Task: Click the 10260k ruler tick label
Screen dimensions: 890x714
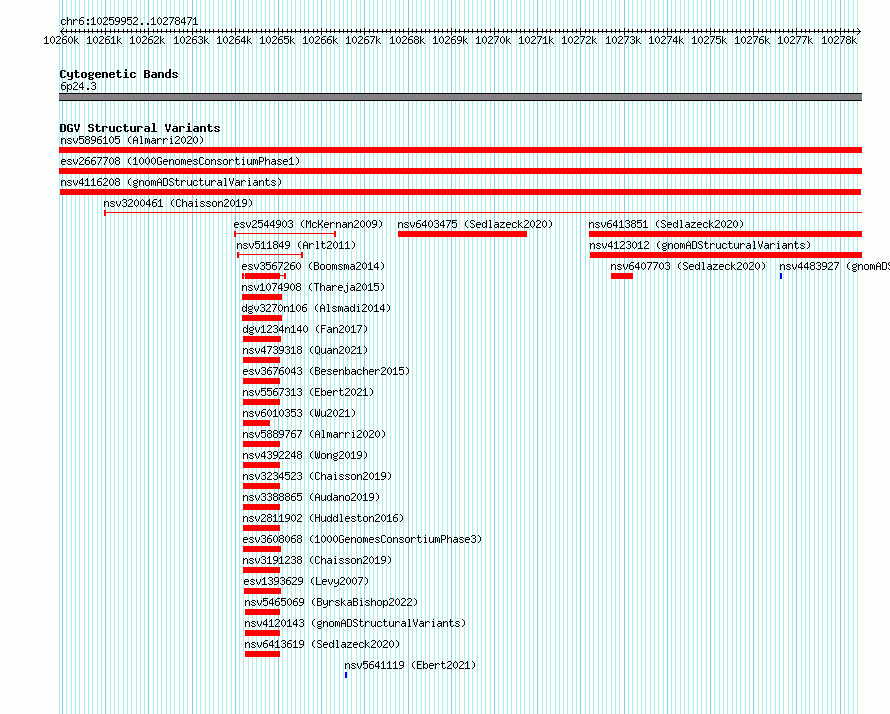Action: point(61,40)
